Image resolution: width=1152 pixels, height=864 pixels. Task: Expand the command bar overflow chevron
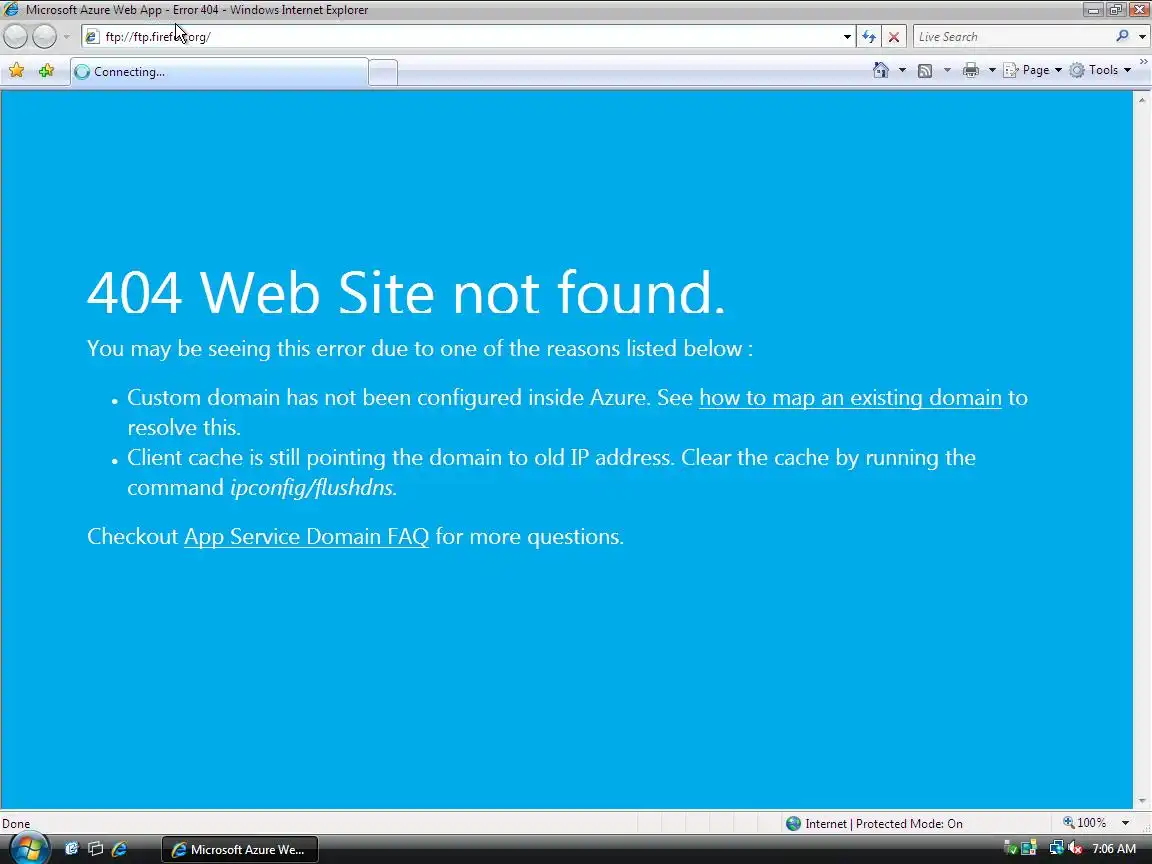click(1143, 63)
